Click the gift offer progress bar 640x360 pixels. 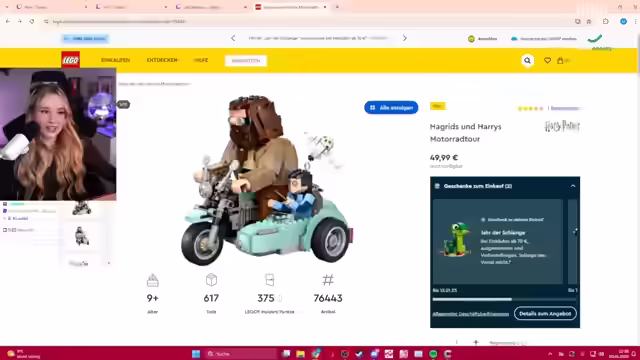click(504, 299)
